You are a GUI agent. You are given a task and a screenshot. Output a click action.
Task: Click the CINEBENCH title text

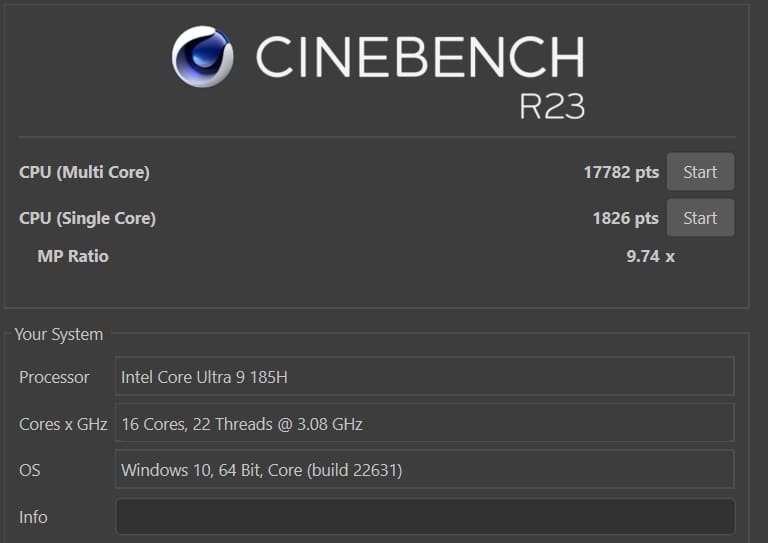pos(420,57)
